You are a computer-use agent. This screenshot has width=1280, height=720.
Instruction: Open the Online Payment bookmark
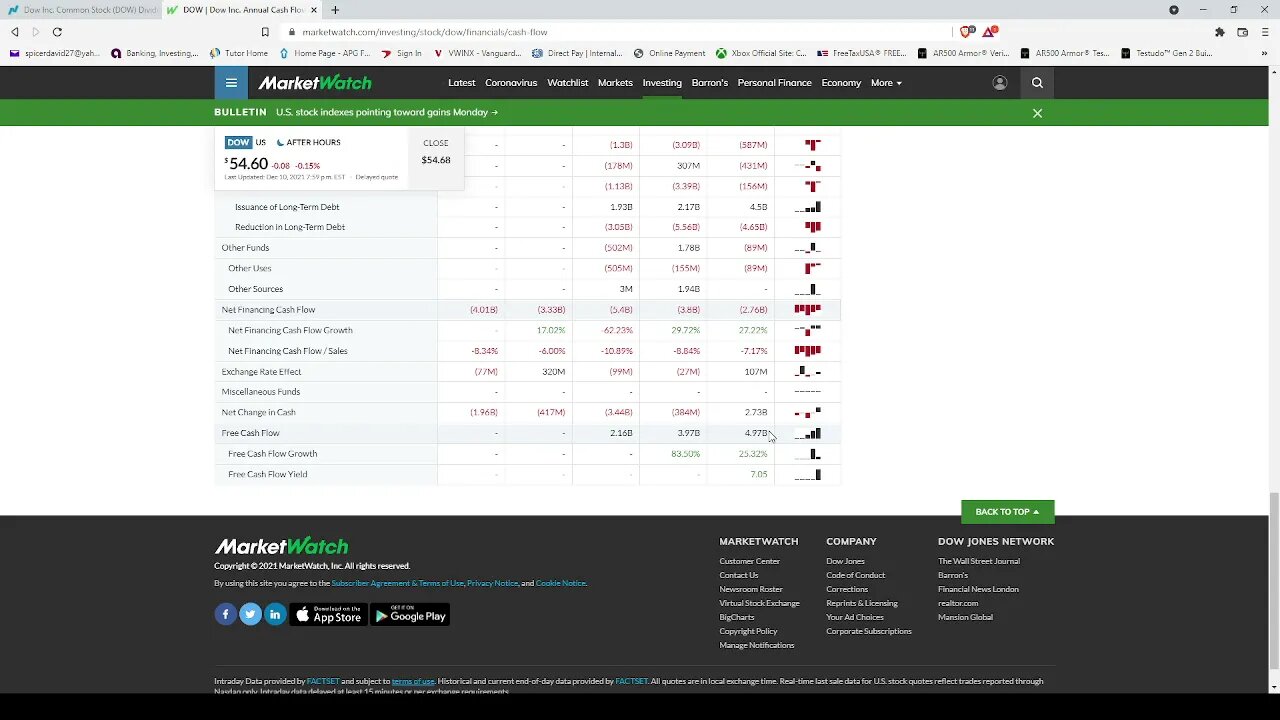pos(670,53)
